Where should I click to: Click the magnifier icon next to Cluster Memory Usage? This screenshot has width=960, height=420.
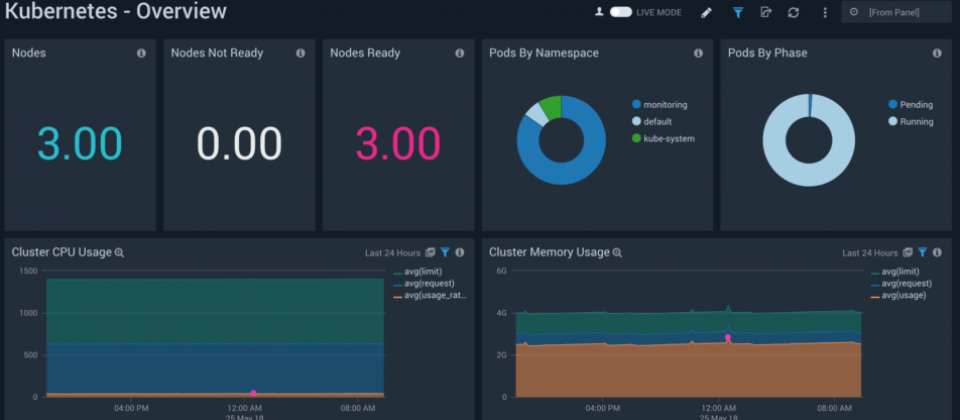click(618, 252)
